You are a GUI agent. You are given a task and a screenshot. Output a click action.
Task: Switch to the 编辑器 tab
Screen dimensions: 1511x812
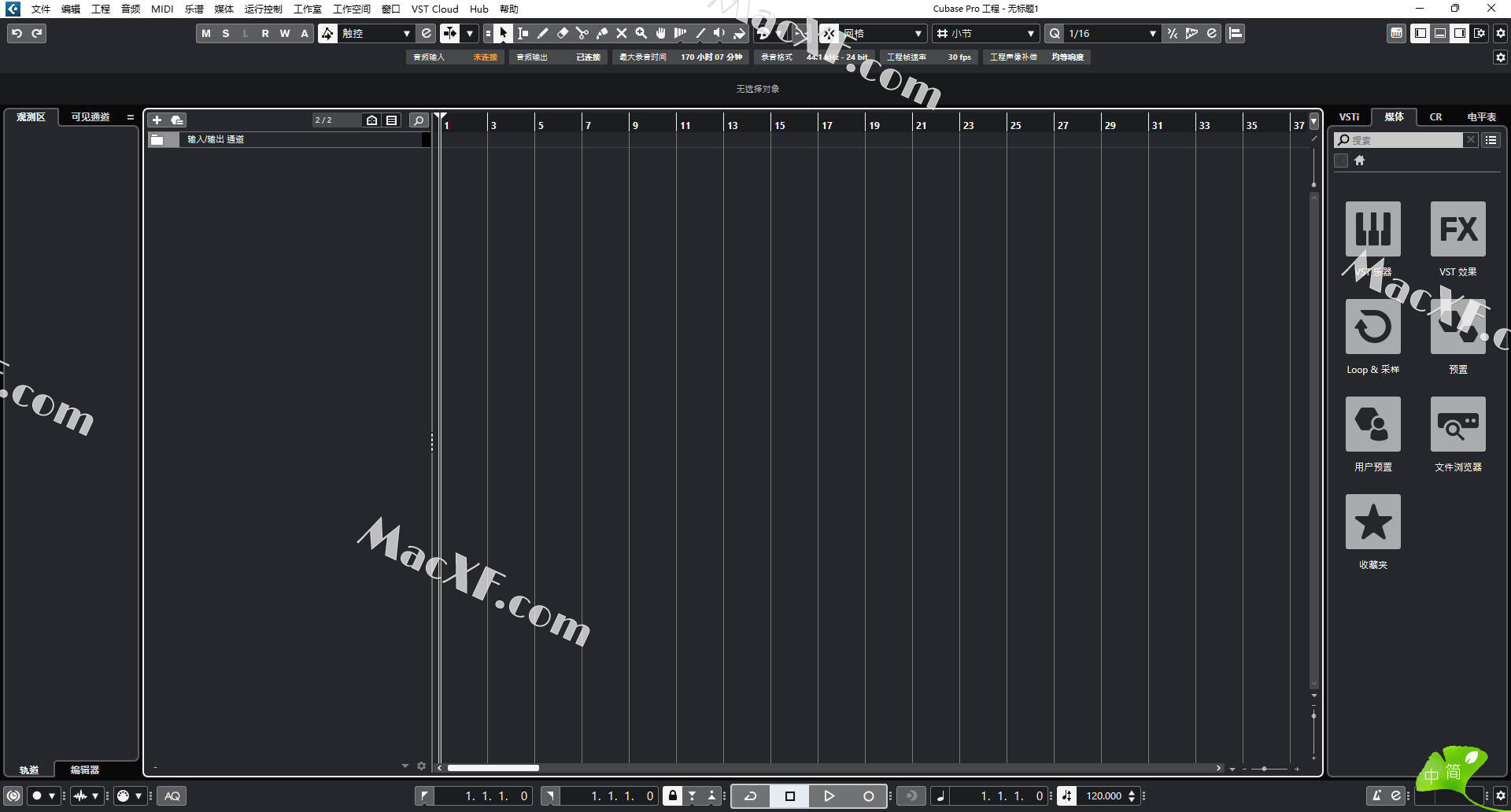coord(85,770)
